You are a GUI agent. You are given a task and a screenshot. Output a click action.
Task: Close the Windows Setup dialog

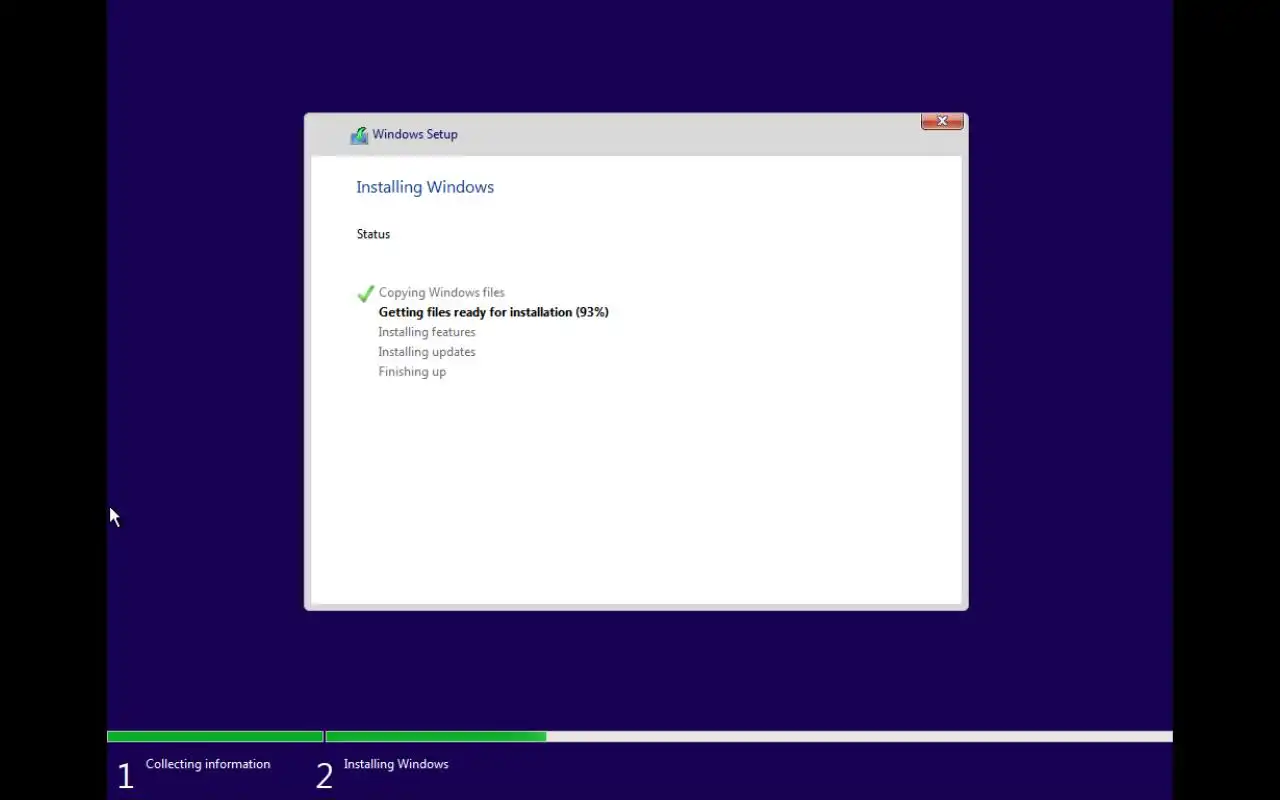coord(942,121)
